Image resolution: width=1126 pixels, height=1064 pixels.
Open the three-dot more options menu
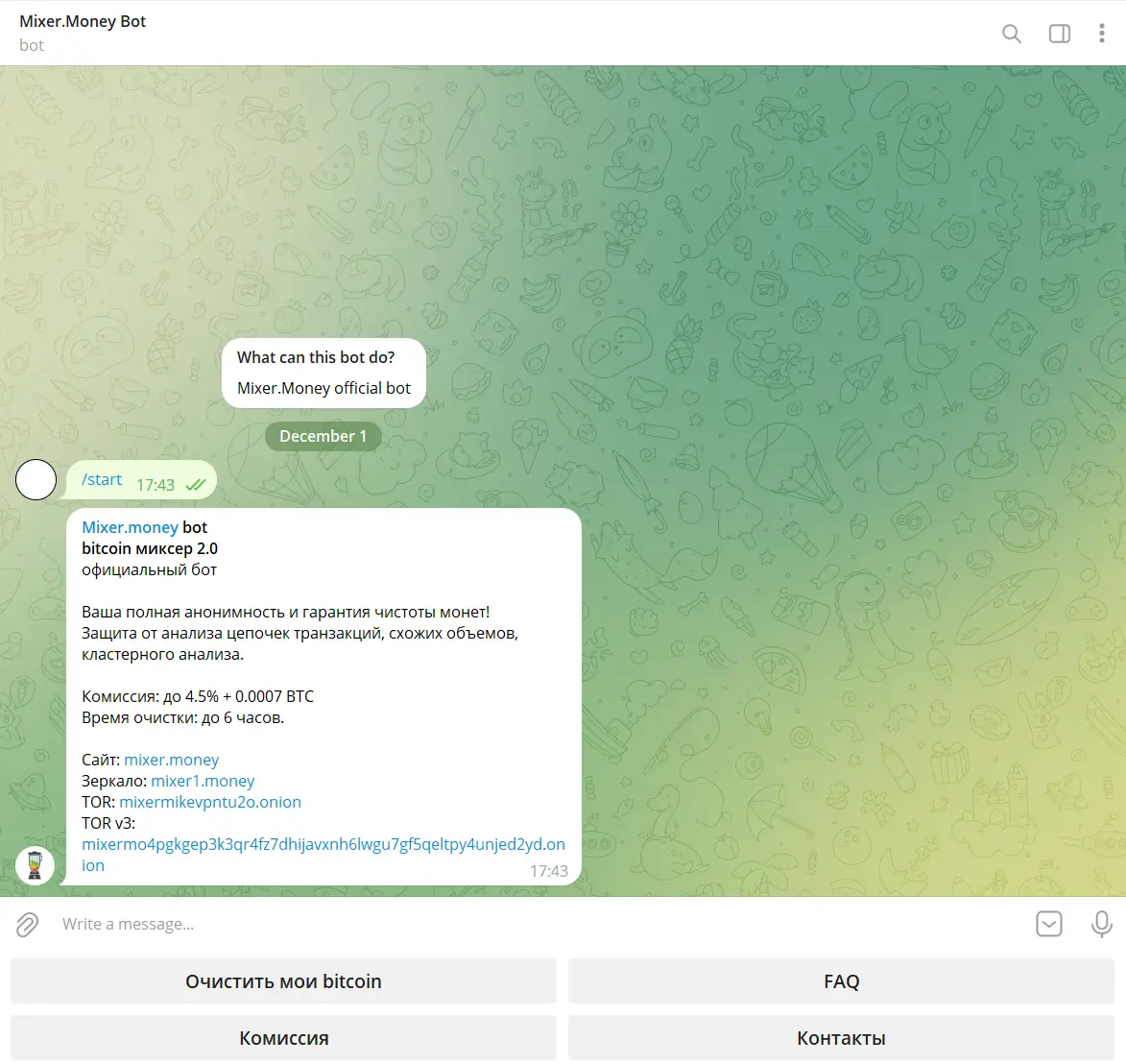point(1102,34)
